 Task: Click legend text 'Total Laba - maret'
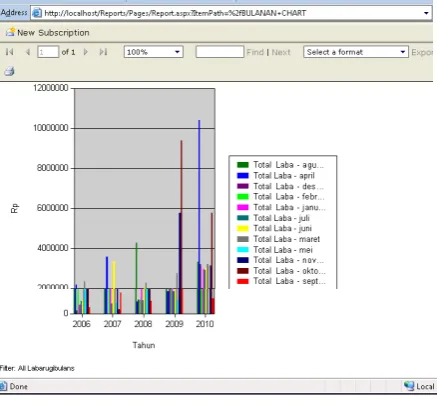tap(286, 239)
